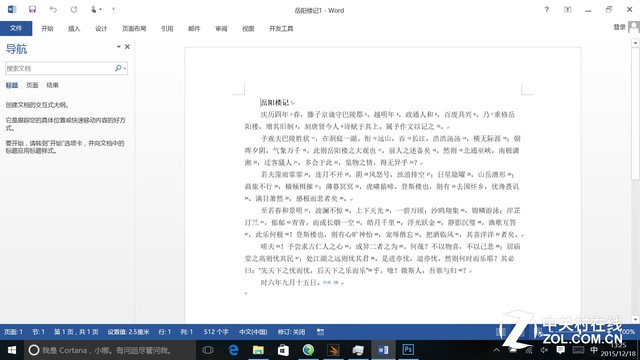Click the 行: 1 status bar entry

coord(164,332)
